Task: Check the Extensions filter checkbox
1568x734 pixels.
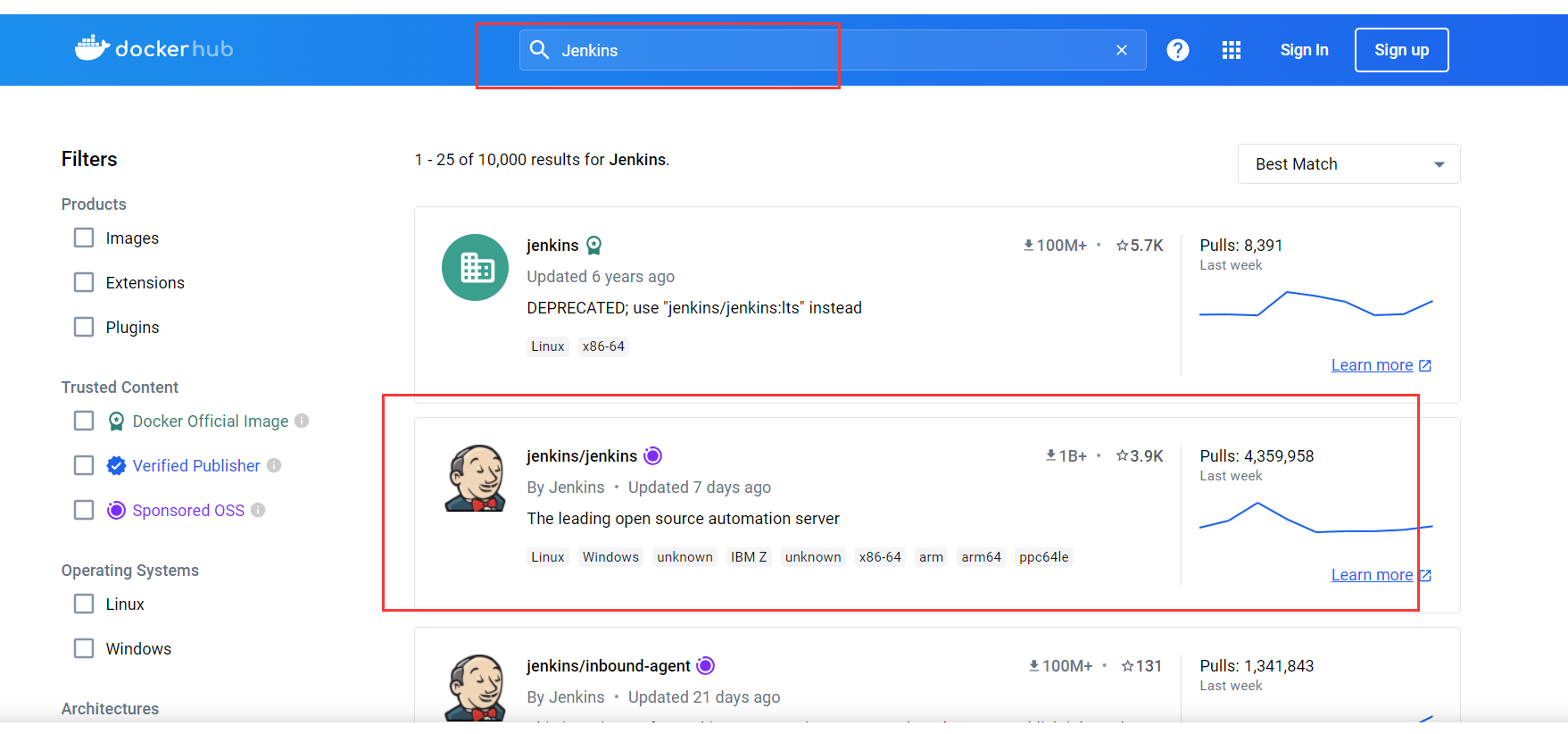Action: (84, 282)
